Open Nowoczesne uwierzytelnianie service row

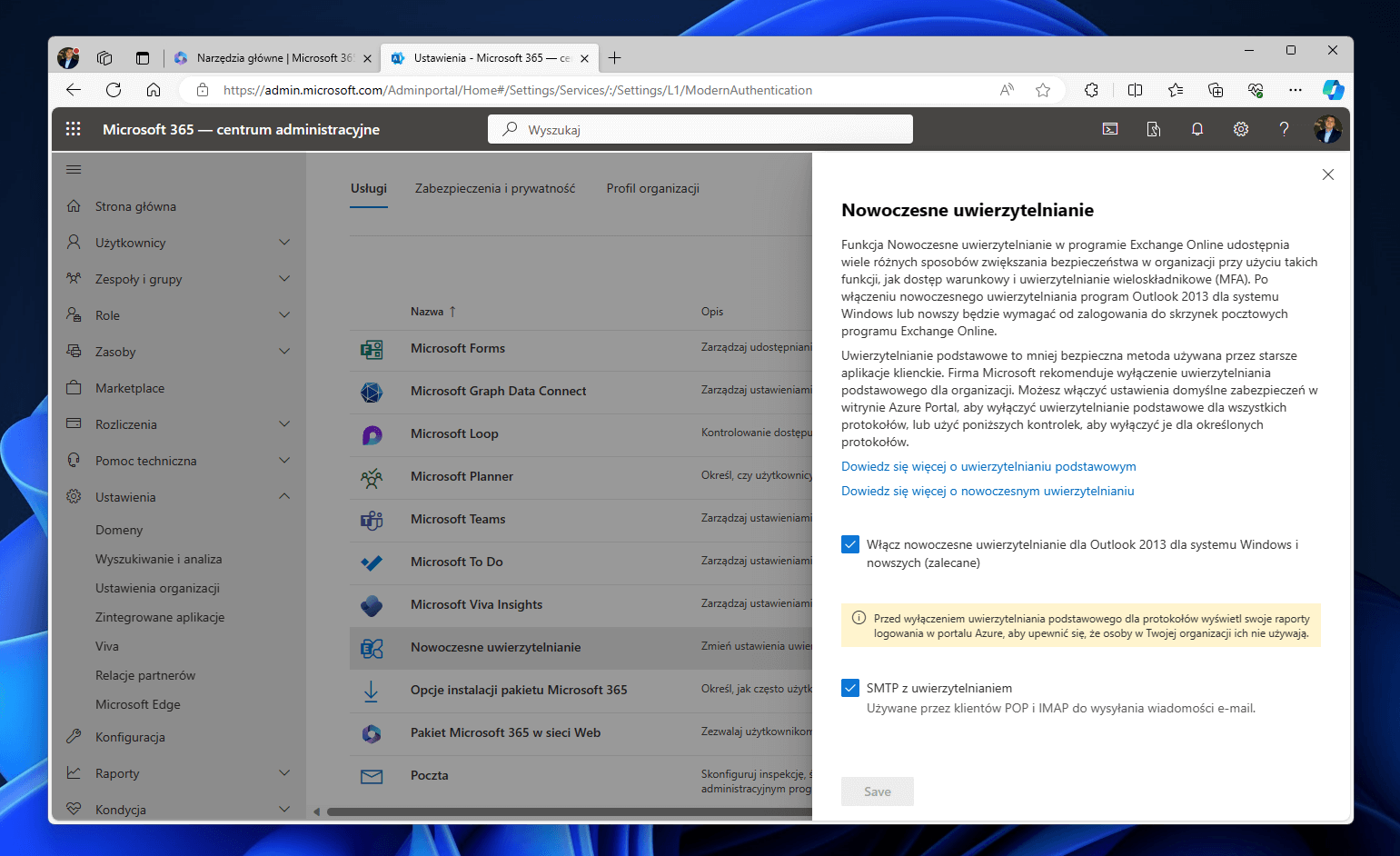pyautogui.click(x=581, y=648)
